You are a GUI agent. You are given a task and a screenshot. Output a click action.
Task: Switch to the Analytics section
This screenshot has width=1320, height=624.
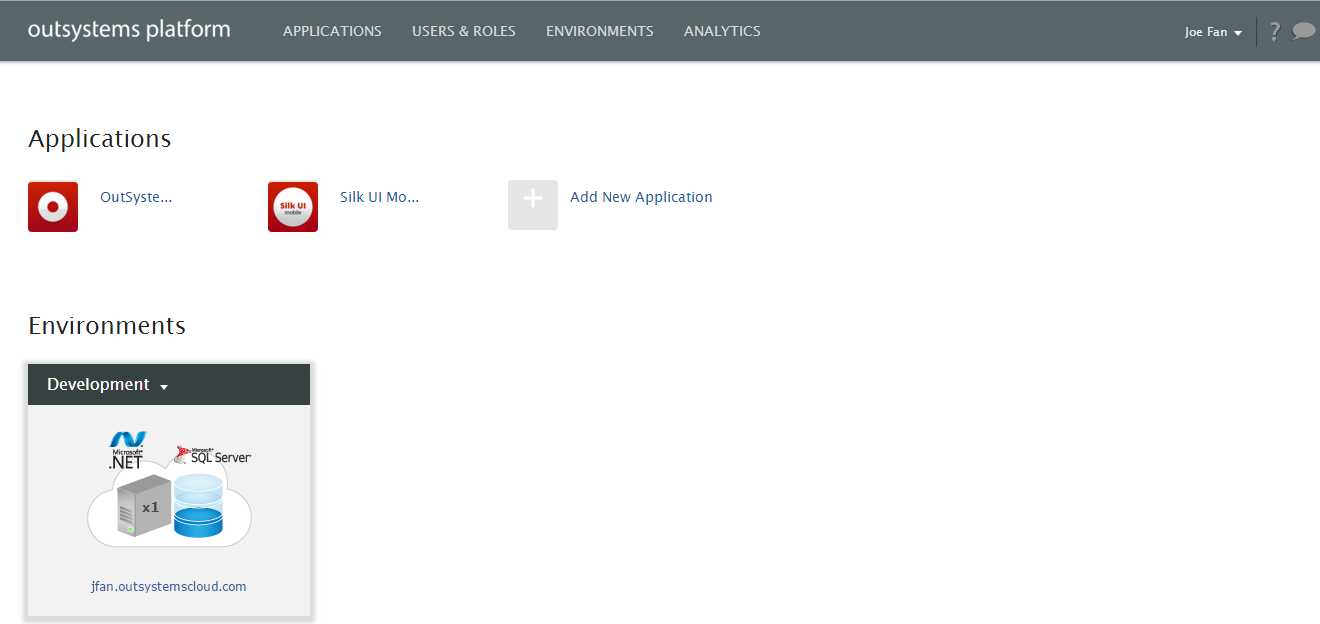pyautogui.click(x=721, y=31)
